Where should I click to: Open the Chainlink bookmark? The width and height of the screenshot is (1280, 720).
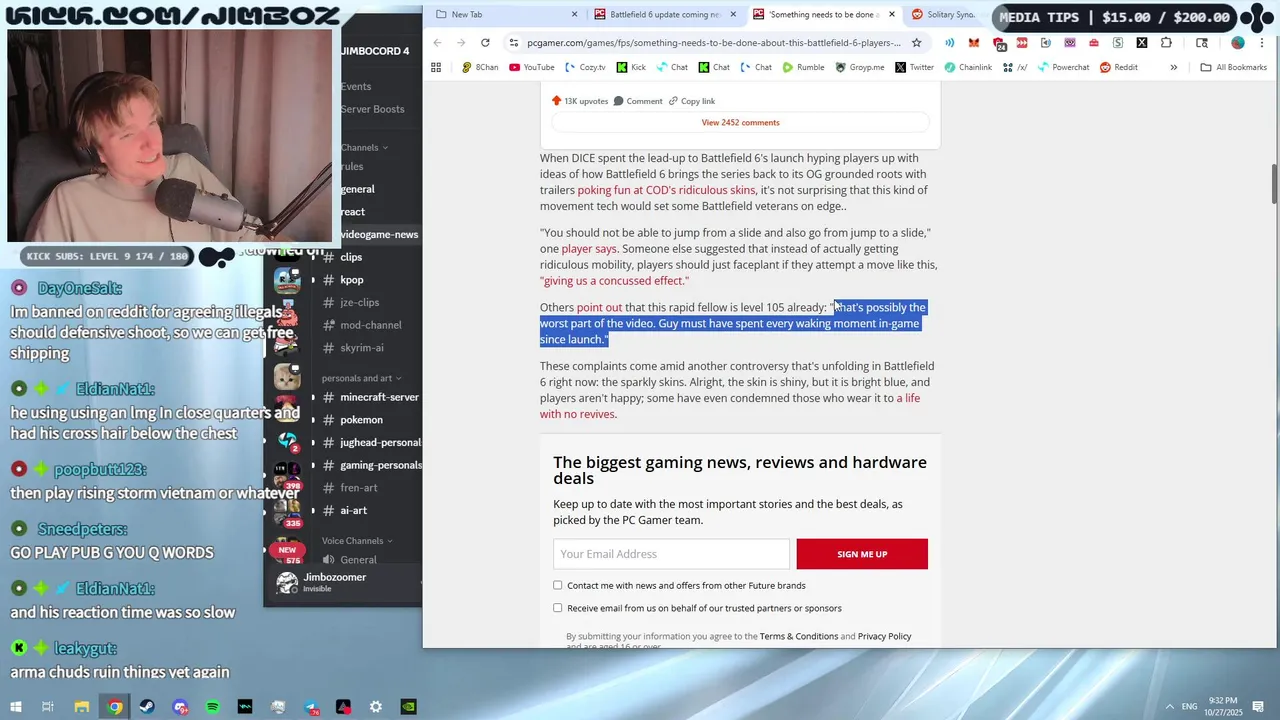click(967, 67)
